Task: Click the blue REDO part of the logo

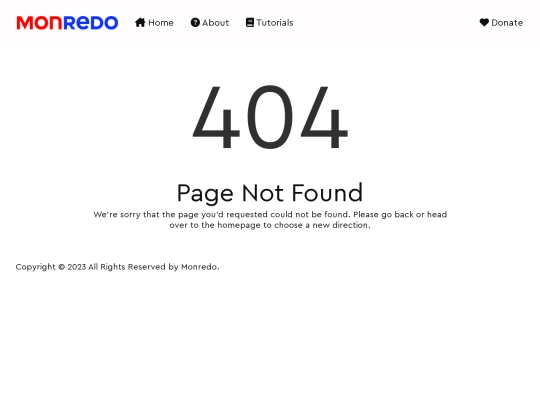Action: (x=91, y=23)
